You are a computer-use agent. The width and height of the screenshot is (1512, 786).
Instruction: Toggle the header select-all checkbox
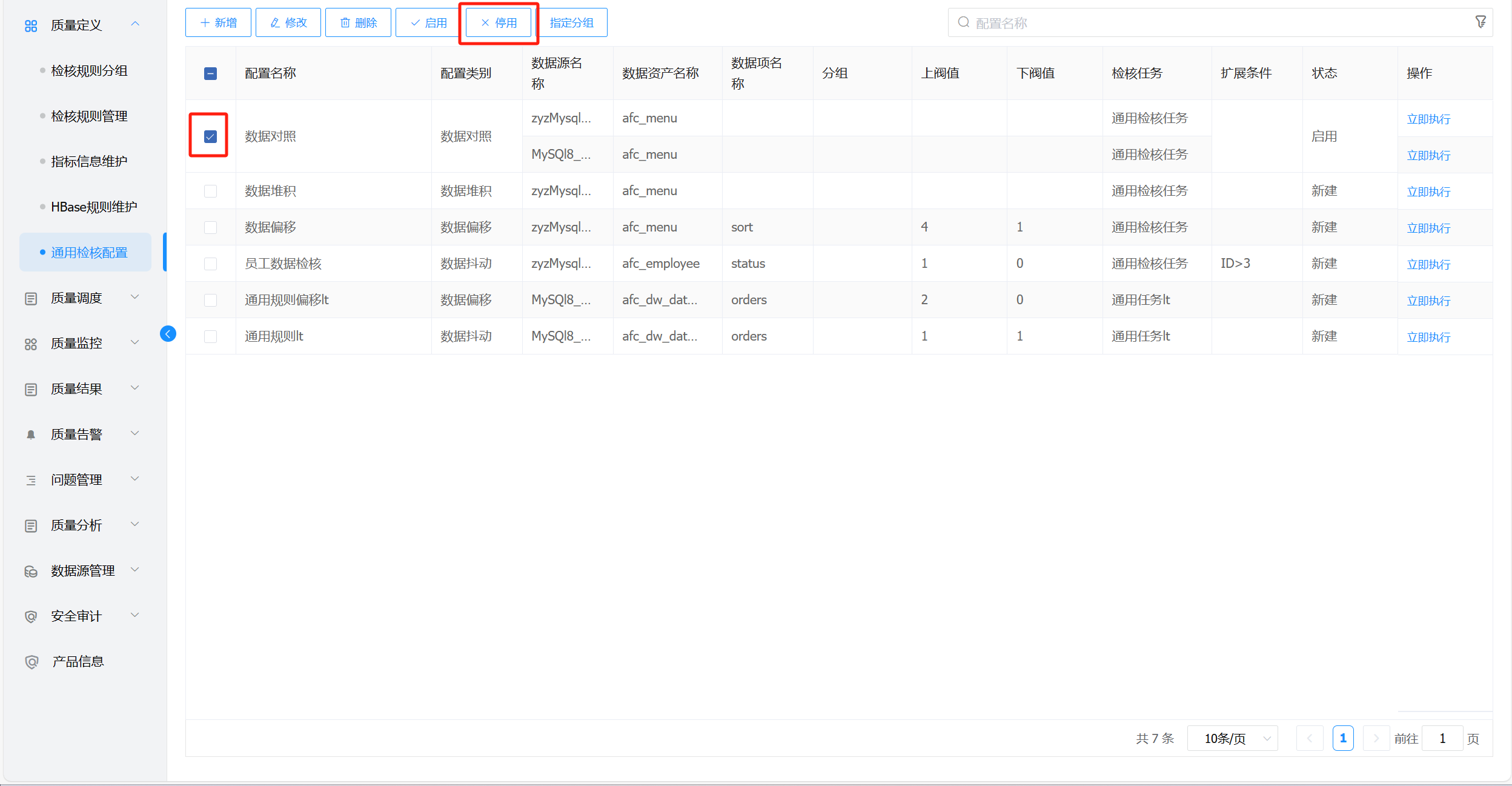click(x=210, y=73)
